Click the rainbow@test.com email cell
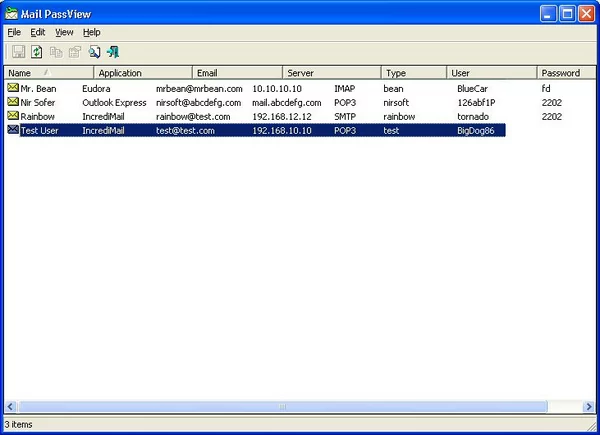 tap(193, 116)
